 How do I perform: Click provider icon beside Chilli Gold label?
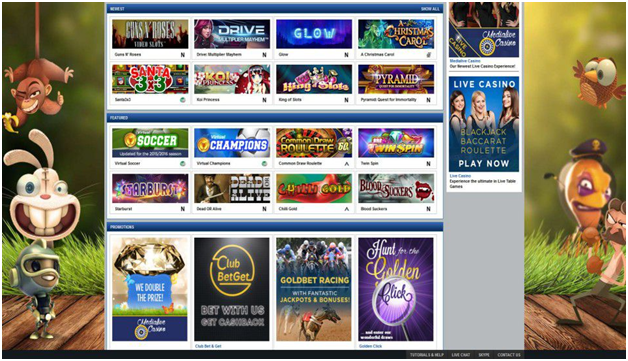pyautogui.click(x=346, y=209)
